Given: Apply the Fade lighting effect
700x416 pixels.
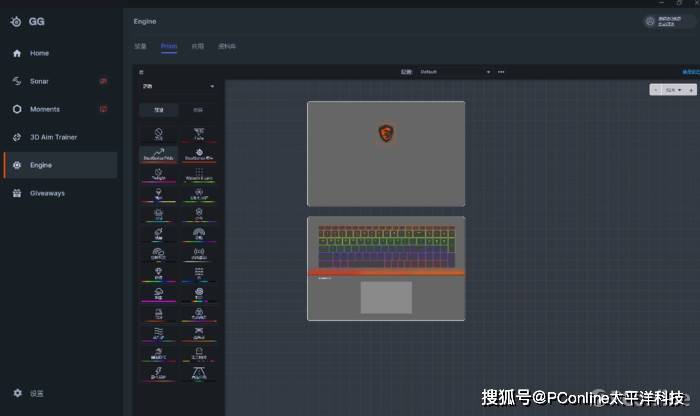Looking at the screenshot, I should pyautogui.click(x=199, y=134).
